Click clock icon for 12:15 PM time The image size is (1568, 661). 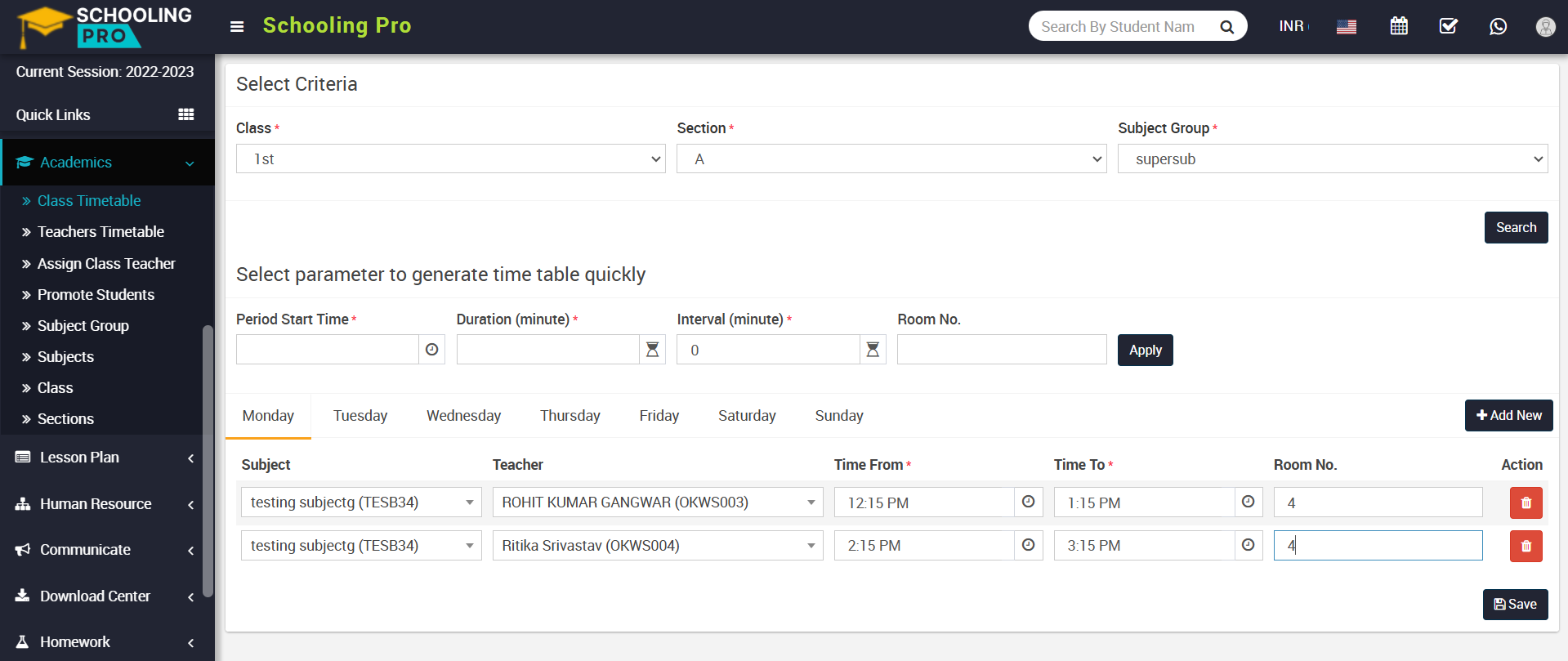1028,502
